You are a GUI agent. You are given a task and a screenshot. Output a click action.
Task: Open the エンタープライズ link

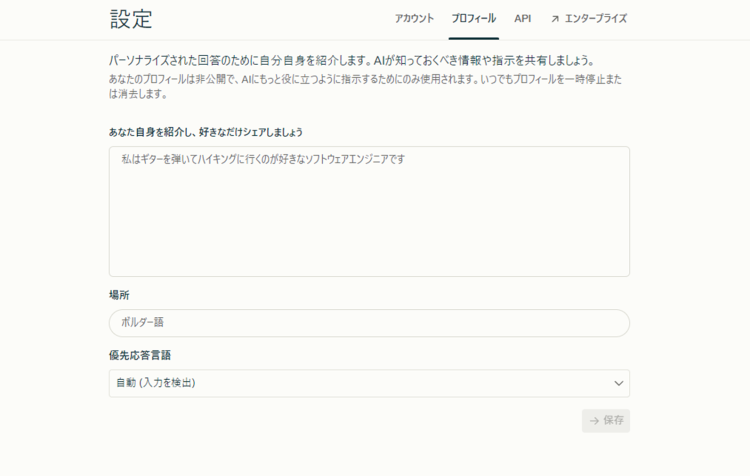click(x=589, y=19)
